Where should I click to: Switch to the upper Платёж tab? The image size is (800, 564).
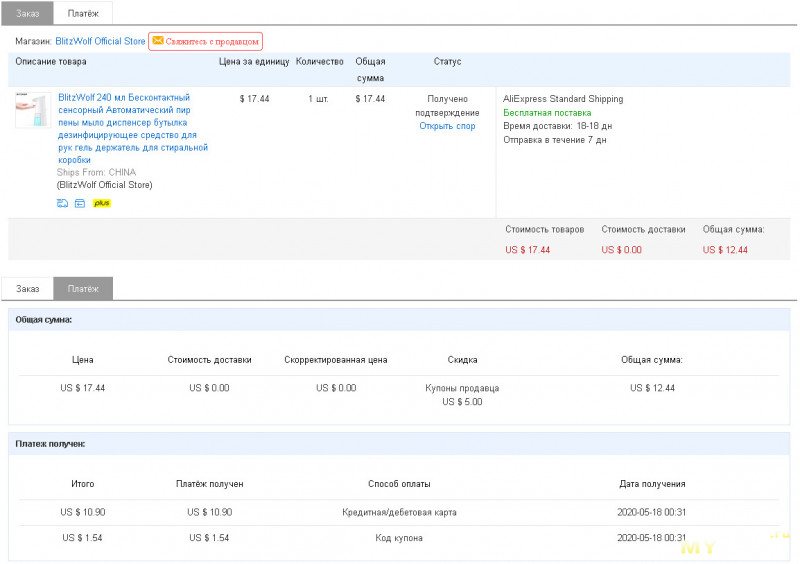[83, 13]
